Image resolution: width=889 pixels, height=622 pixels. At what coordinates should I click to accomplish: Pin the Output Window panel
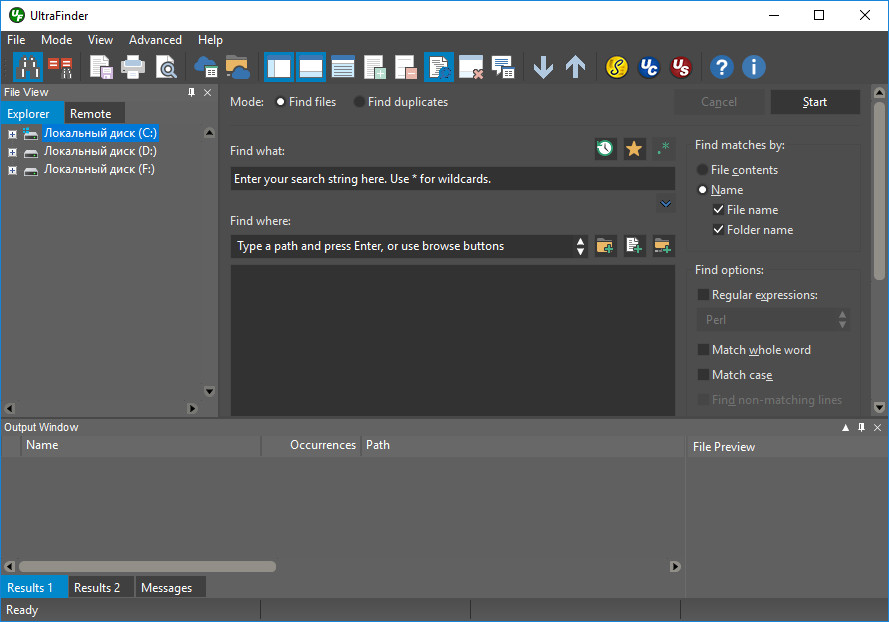point(862,428)
